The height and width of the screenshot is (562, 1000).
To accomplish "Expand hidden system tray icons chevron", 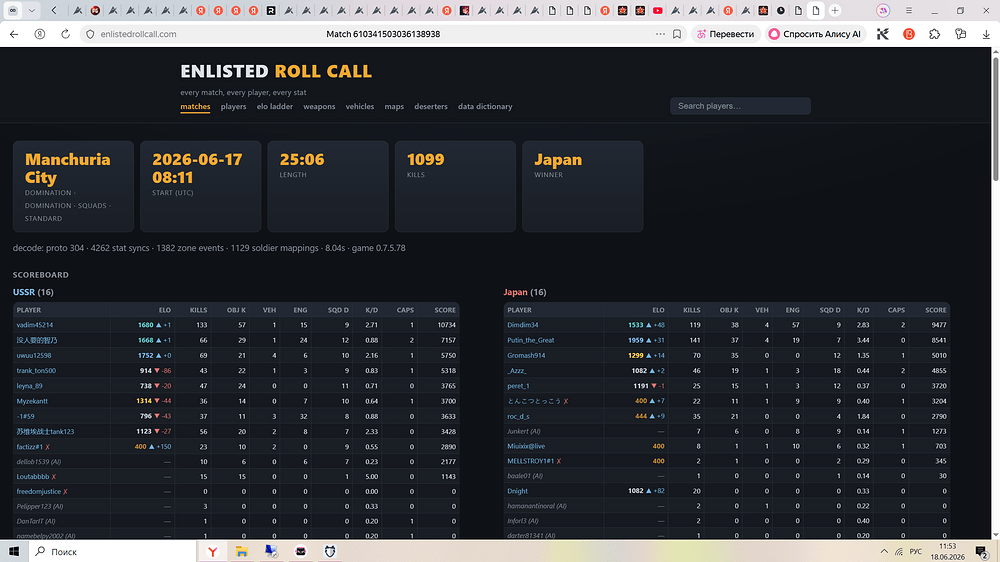I will 884,551.
